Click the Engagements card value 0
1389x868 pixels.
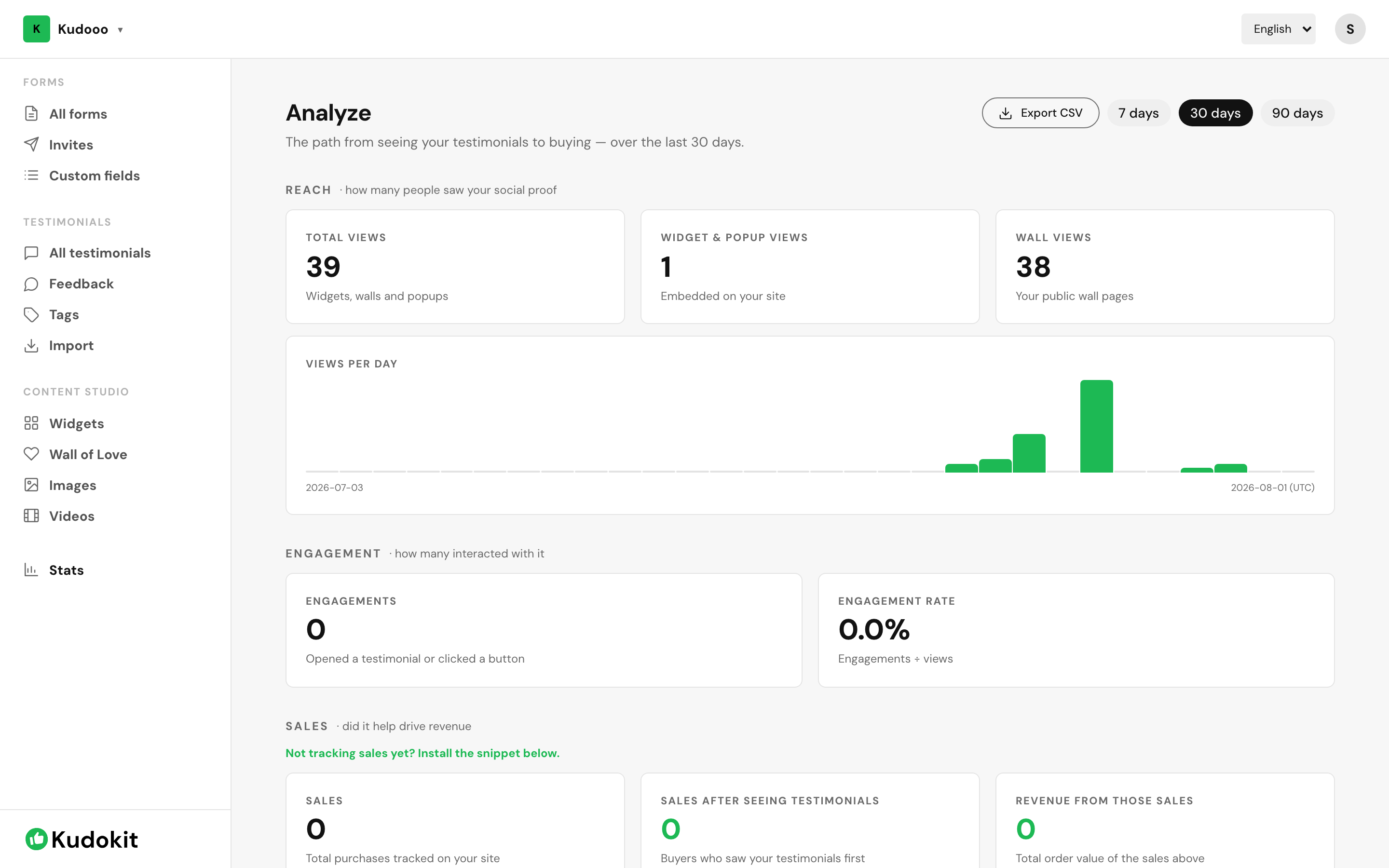tap(316, 630)
